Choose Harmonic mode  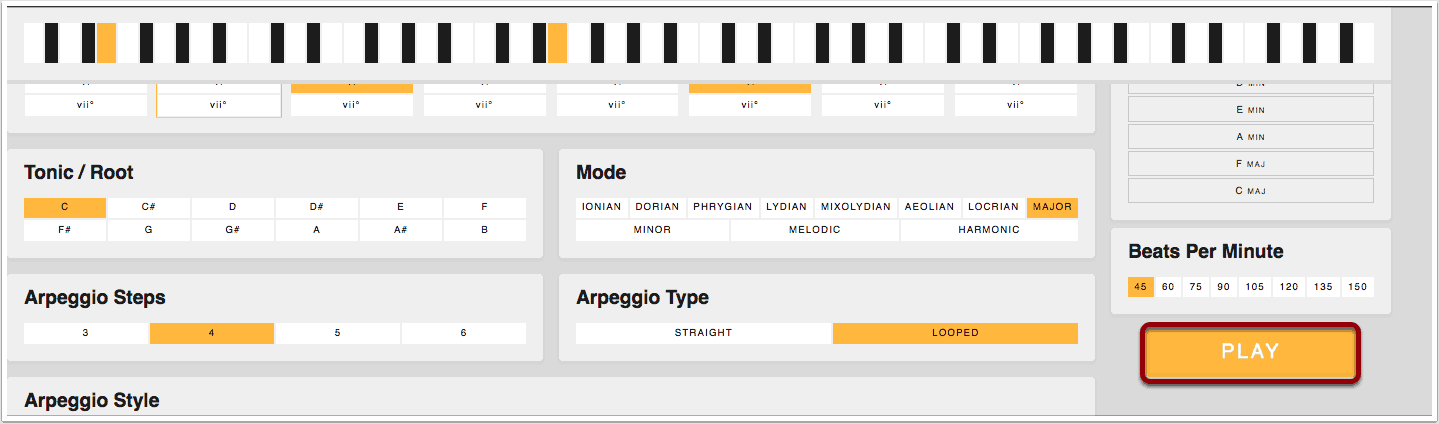[988, 230]
